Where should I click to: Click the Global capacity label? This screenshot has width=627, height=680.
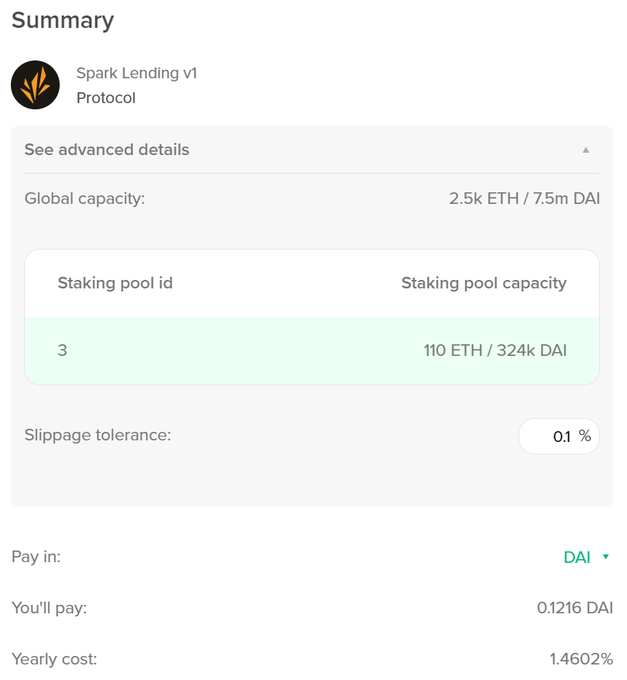point(85,199)
